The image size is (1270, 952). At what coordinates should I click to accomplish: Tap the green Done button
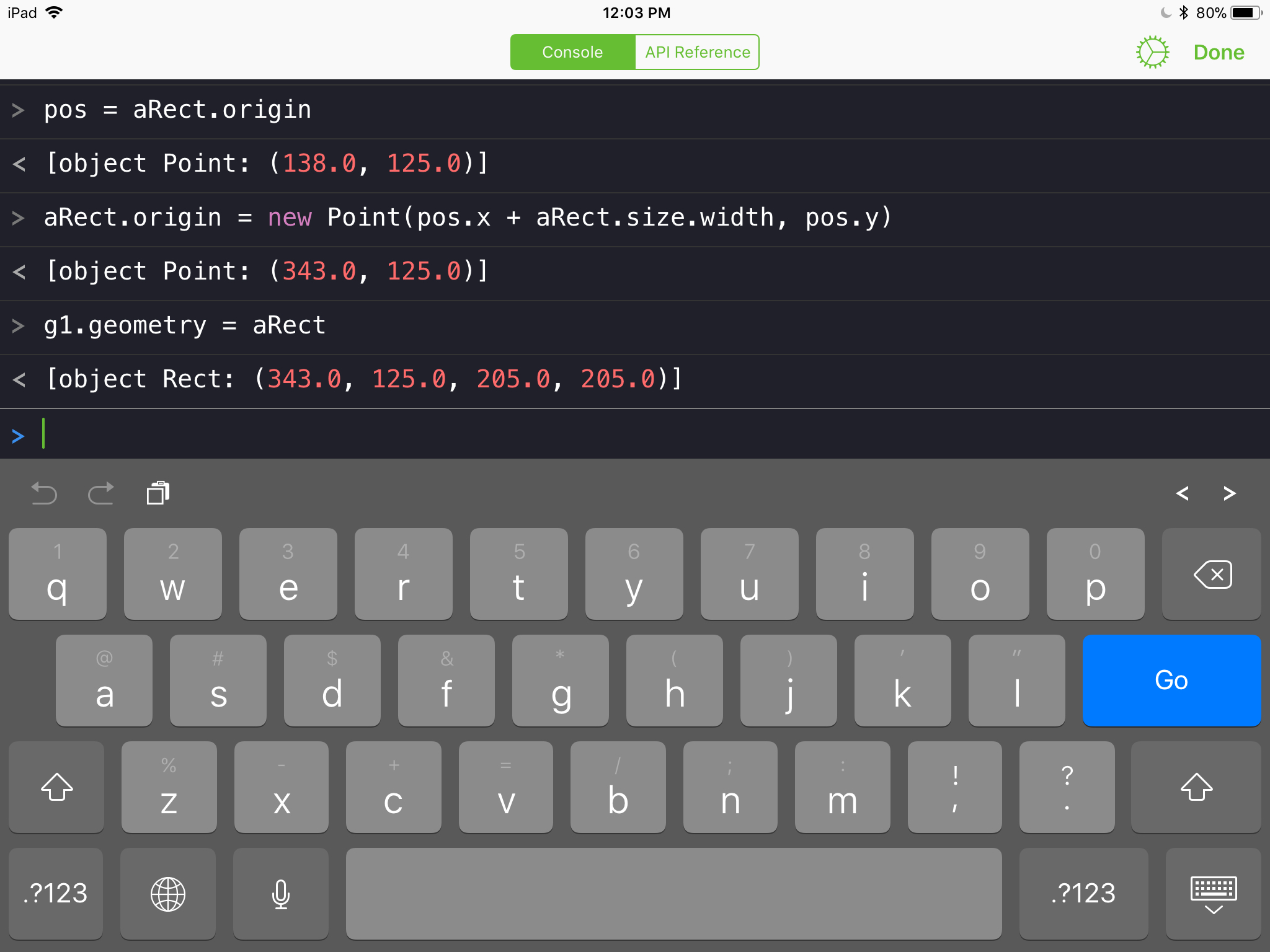[1219, 52]
